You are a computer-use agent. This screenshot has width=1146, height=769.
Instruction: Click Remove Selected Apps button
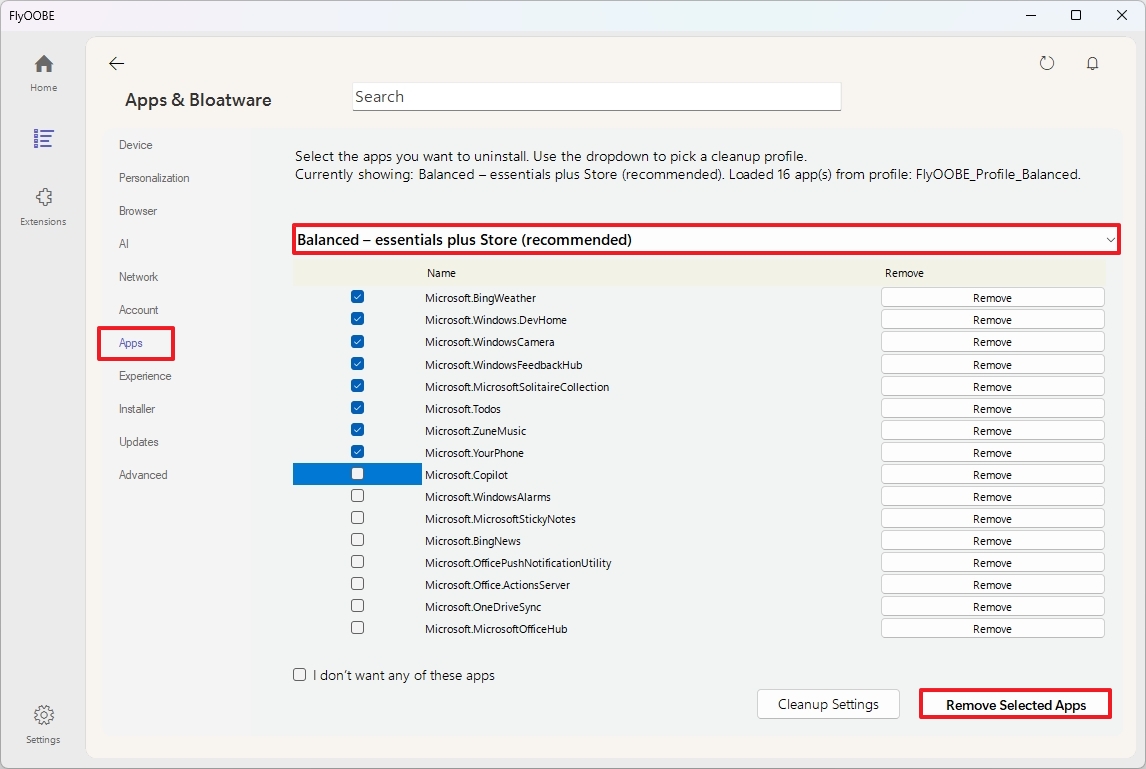(1015, 705)
